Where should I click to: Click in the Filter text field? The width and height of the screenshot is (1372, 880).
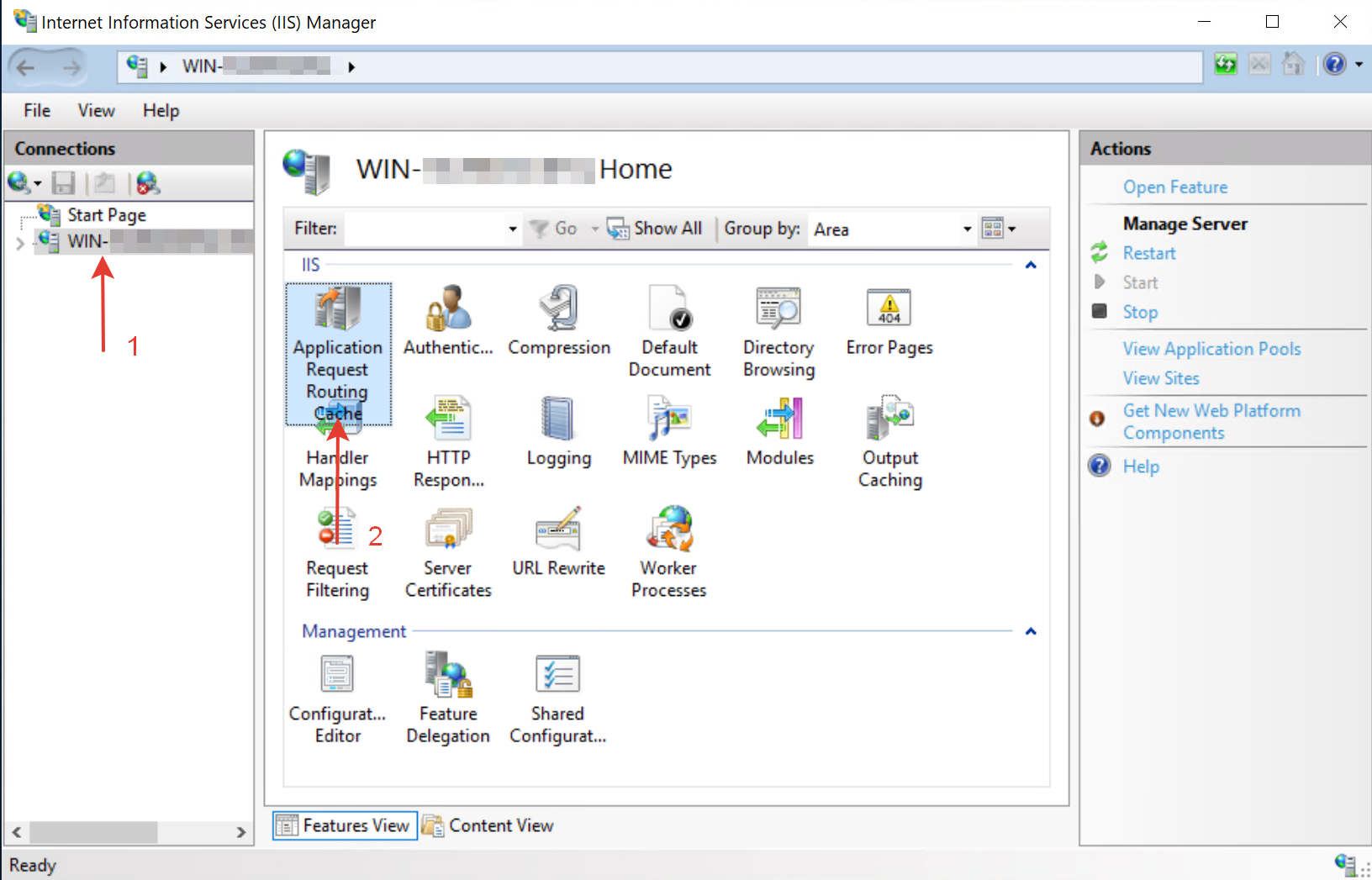[425, 229]
